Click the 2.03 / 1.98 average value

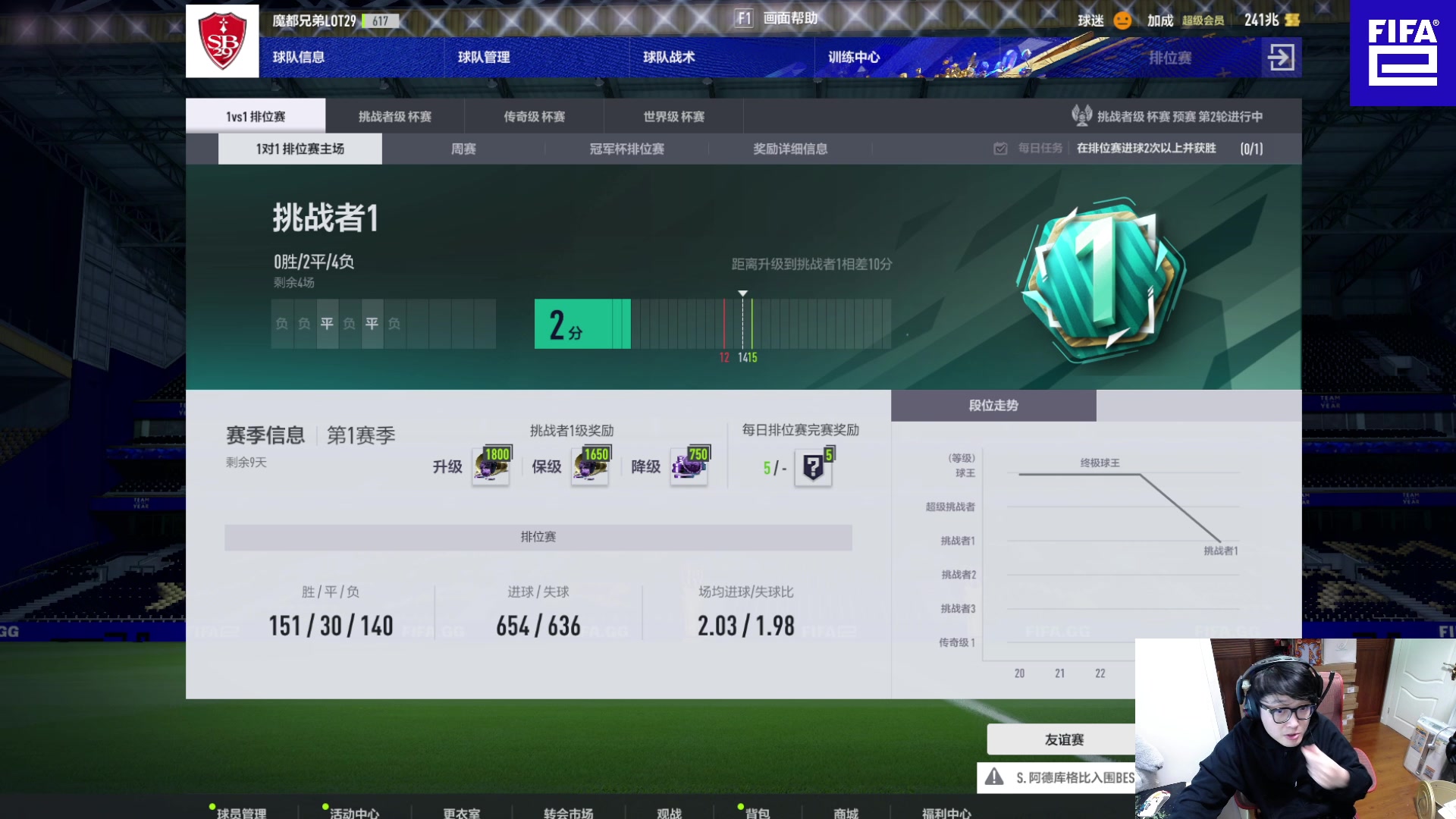(746, 626)
